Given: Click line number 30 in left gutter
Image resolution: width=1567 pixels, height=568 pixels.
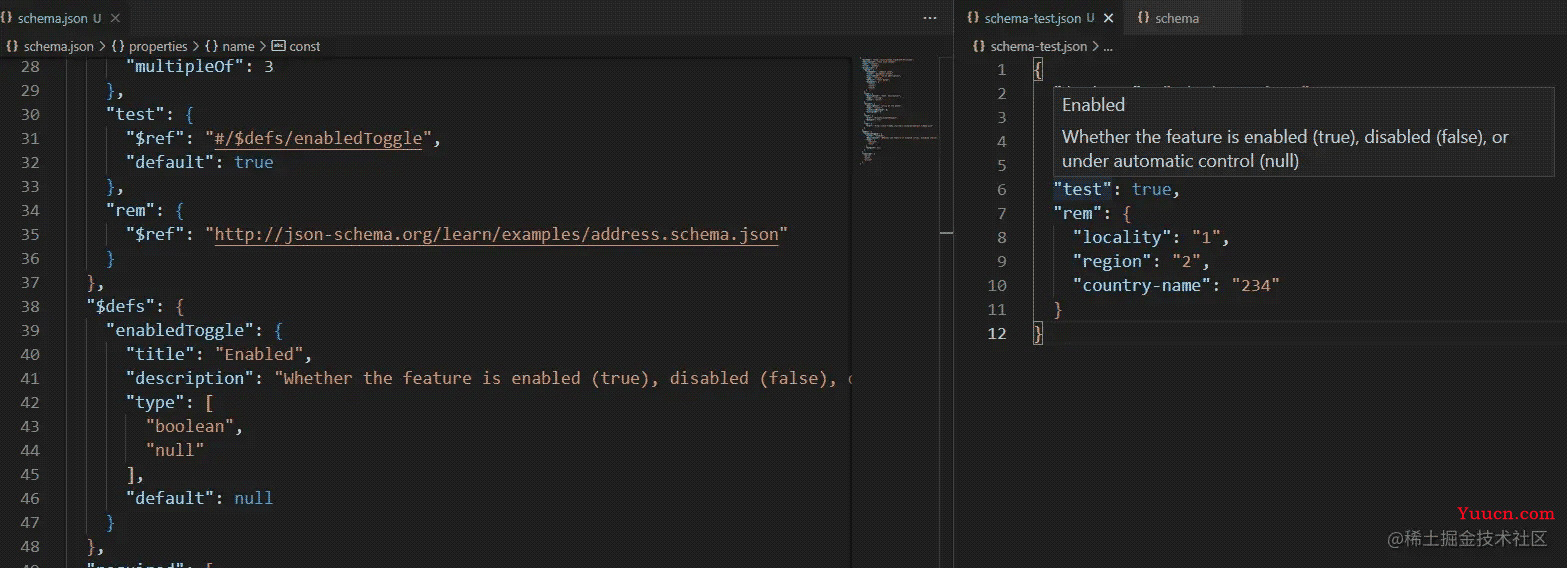Looking at the screenshot, I should pos(30,114).
